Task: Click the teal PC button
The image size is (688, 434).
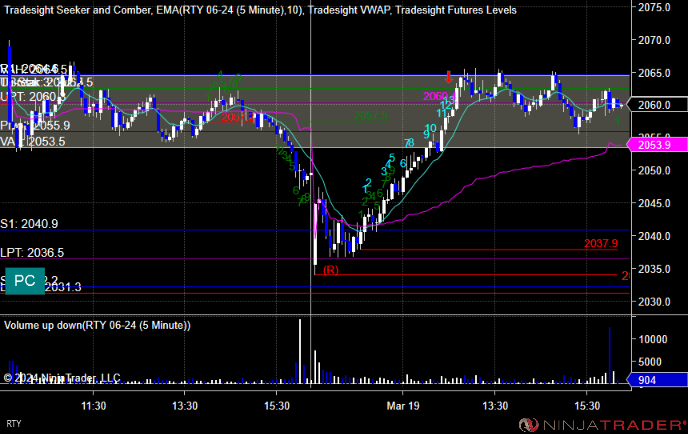Action: [x=25, y=281]
